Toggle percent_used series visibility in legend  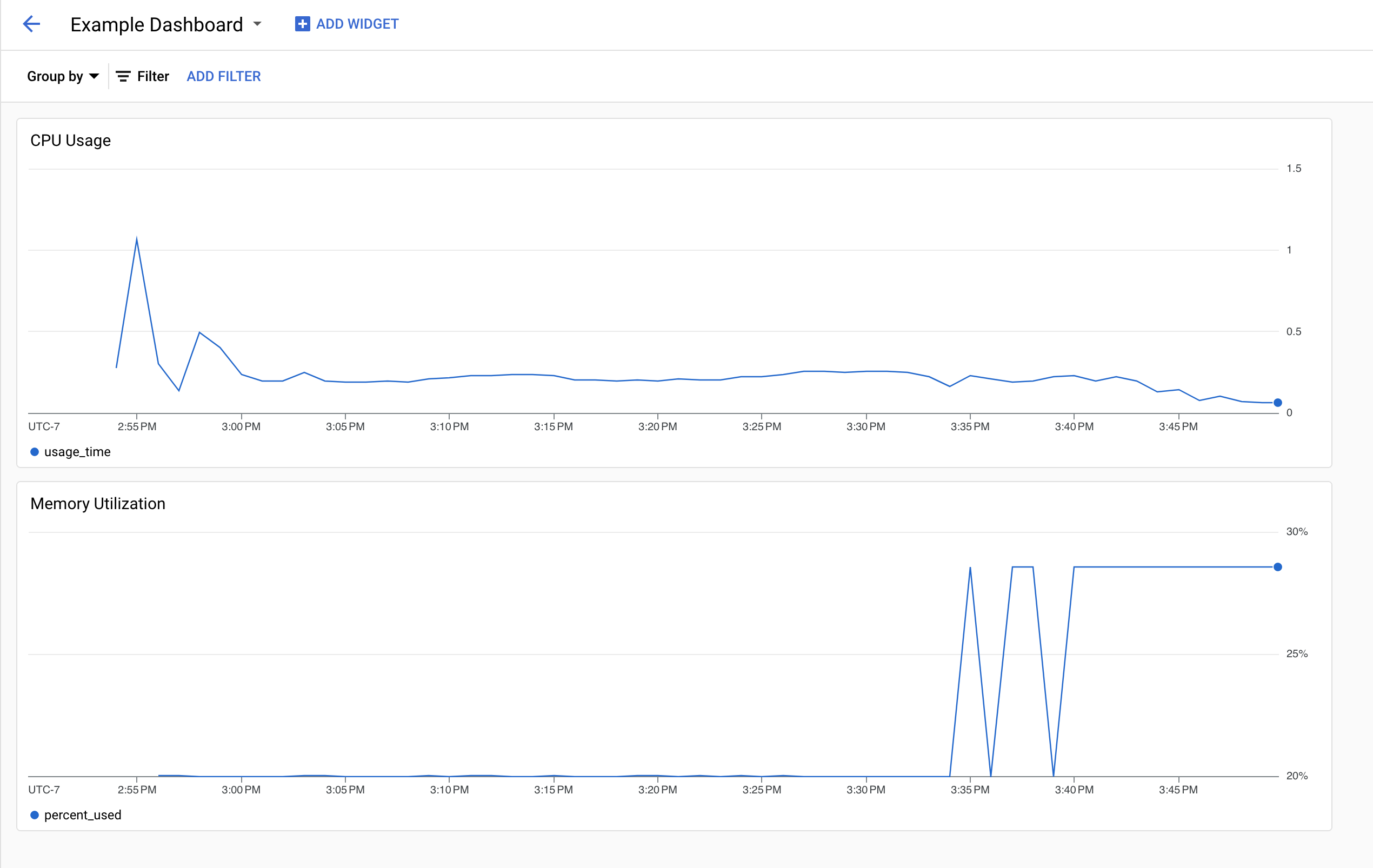click(x=83, y=814)
